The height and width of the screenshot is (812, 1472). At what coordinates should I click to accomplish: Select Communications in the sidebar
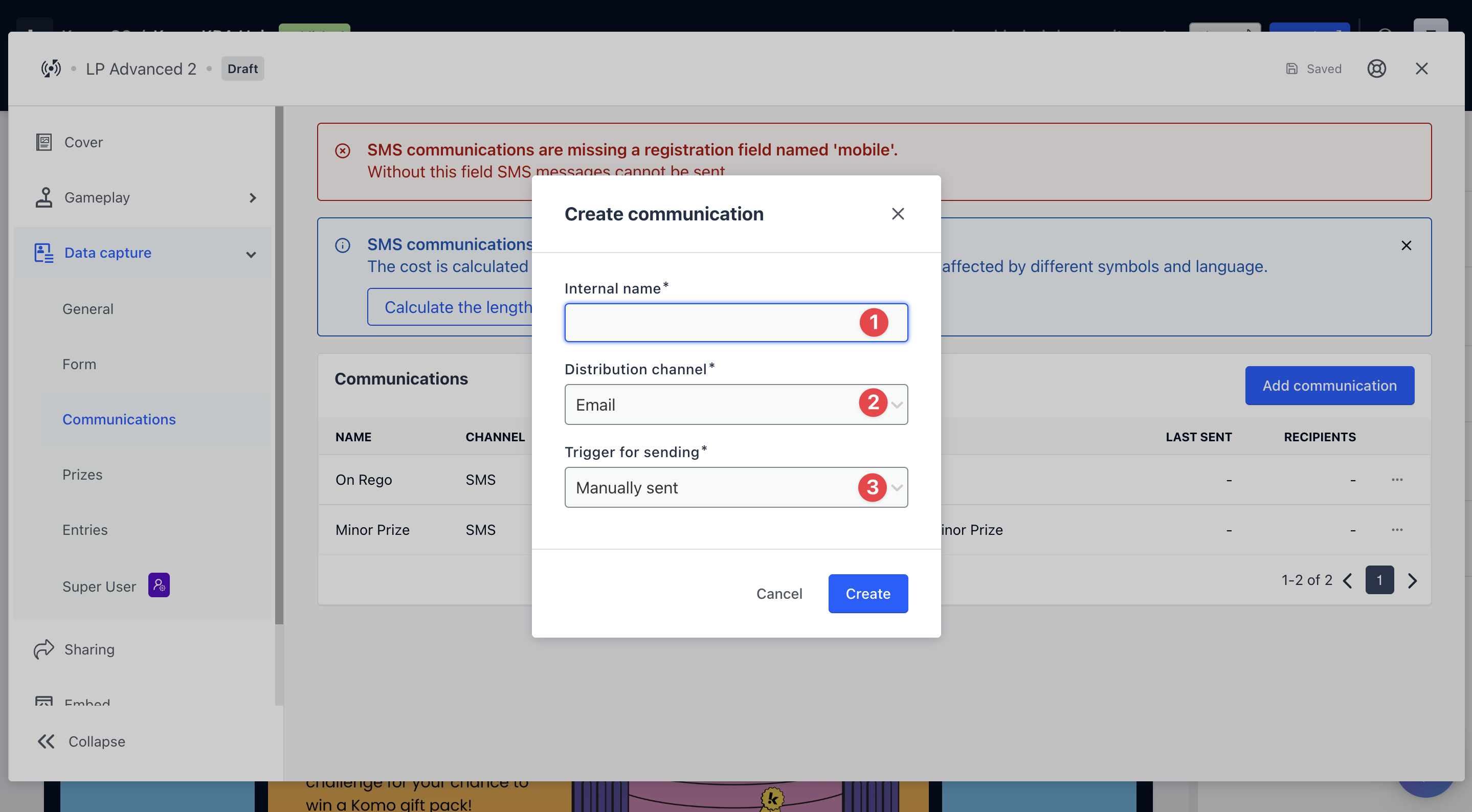pyautogui.click(x=119, y=419)
